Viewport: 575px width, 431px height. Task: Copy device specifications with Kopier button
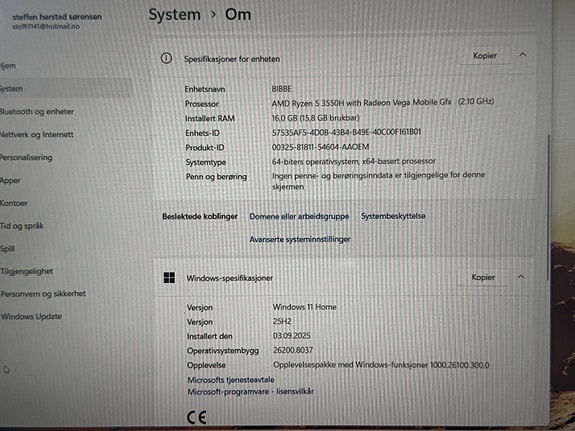coord(485,56)
